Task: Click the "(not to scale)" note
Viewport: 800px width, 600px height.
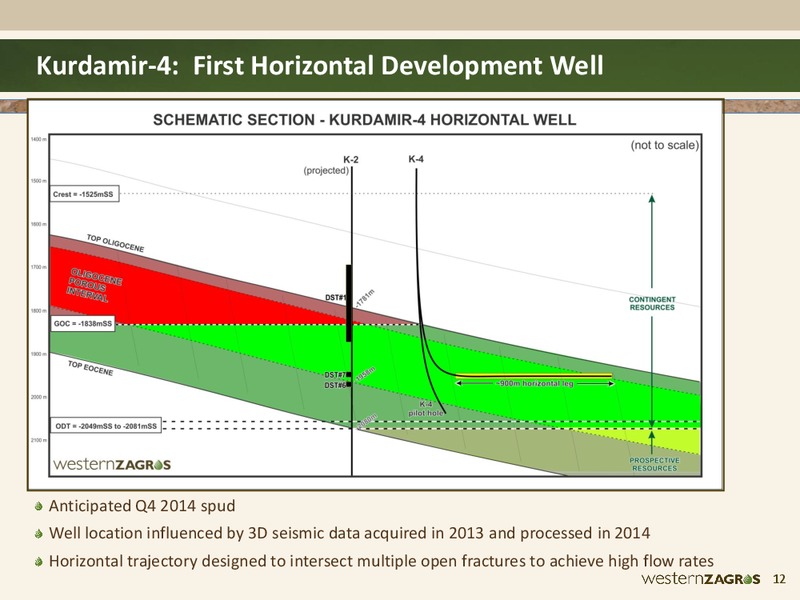Action: pos(665,145)
